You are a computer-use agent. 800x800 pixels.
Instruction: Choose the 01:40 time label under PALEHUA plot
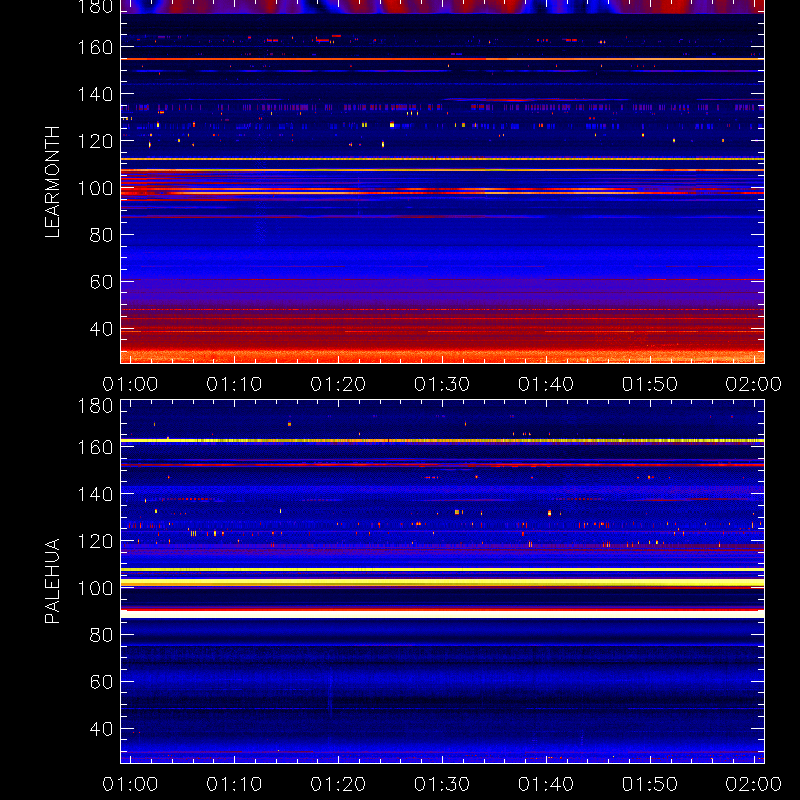(x=546, y=784)
